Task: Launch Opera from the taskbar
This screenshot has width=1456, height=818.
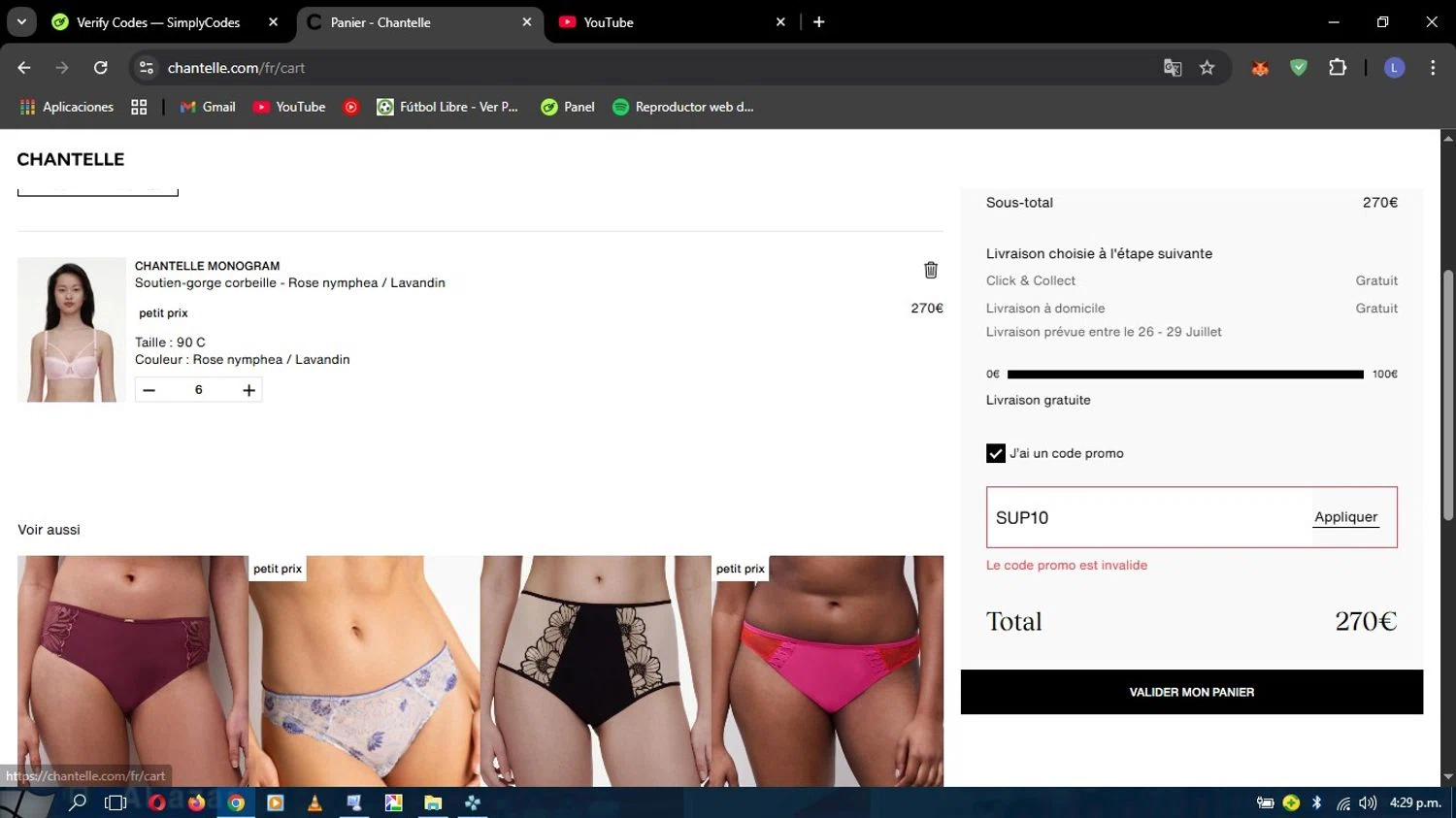Action: tap(156, 802)
